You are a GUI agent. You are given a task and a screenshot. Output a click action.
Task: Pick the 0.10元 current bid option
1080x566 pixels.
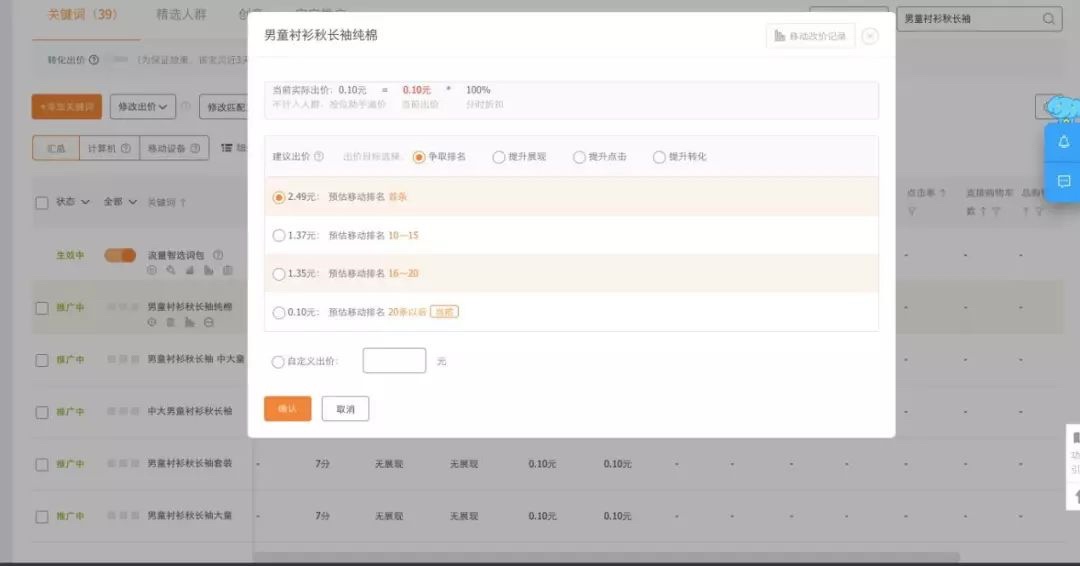click(x=278, y=313)
